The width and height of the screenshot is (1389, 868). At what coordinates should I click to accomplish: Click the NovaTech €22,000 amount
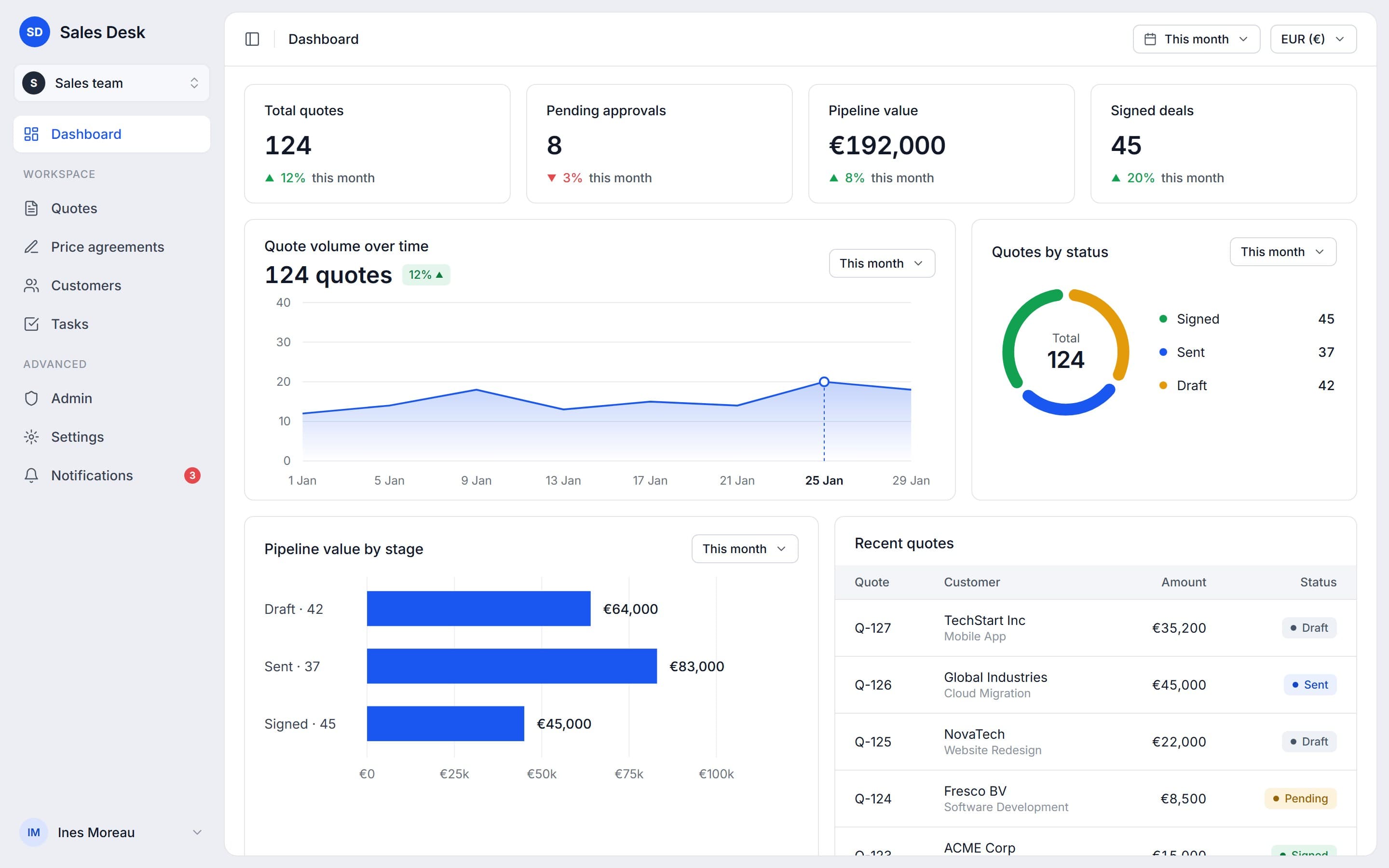[x=1179, y=742]
